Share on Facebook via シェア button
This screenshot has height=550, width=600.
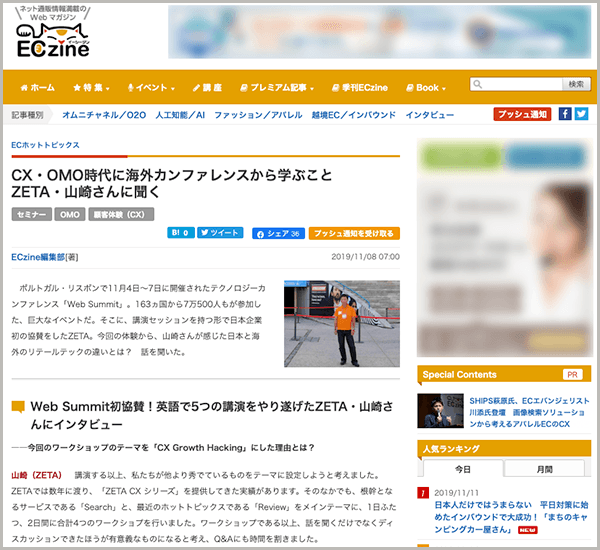(x=278, y=233)
